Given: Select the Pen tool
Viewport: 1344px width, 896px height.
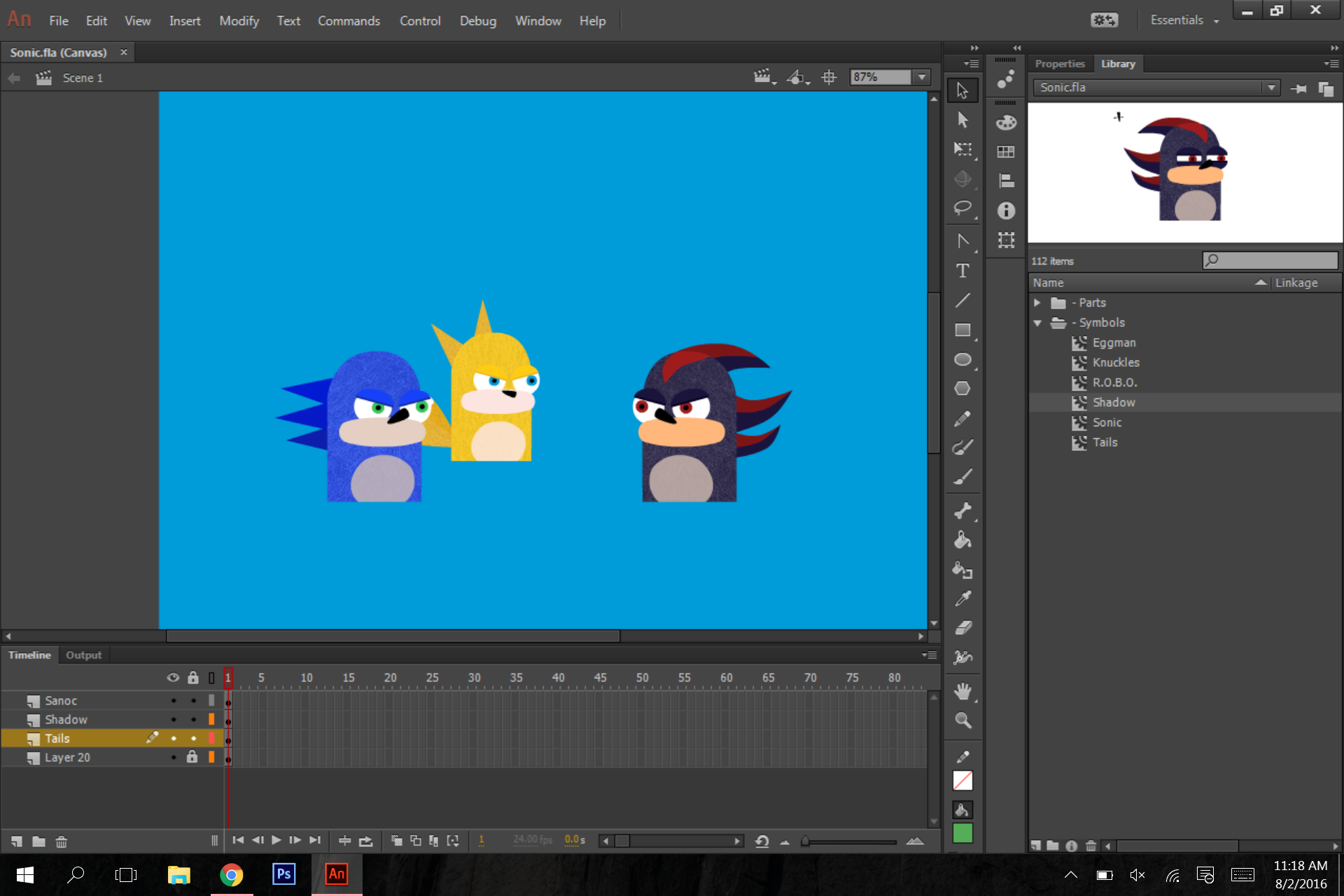Looking at the screenshot, I should 962,241.
